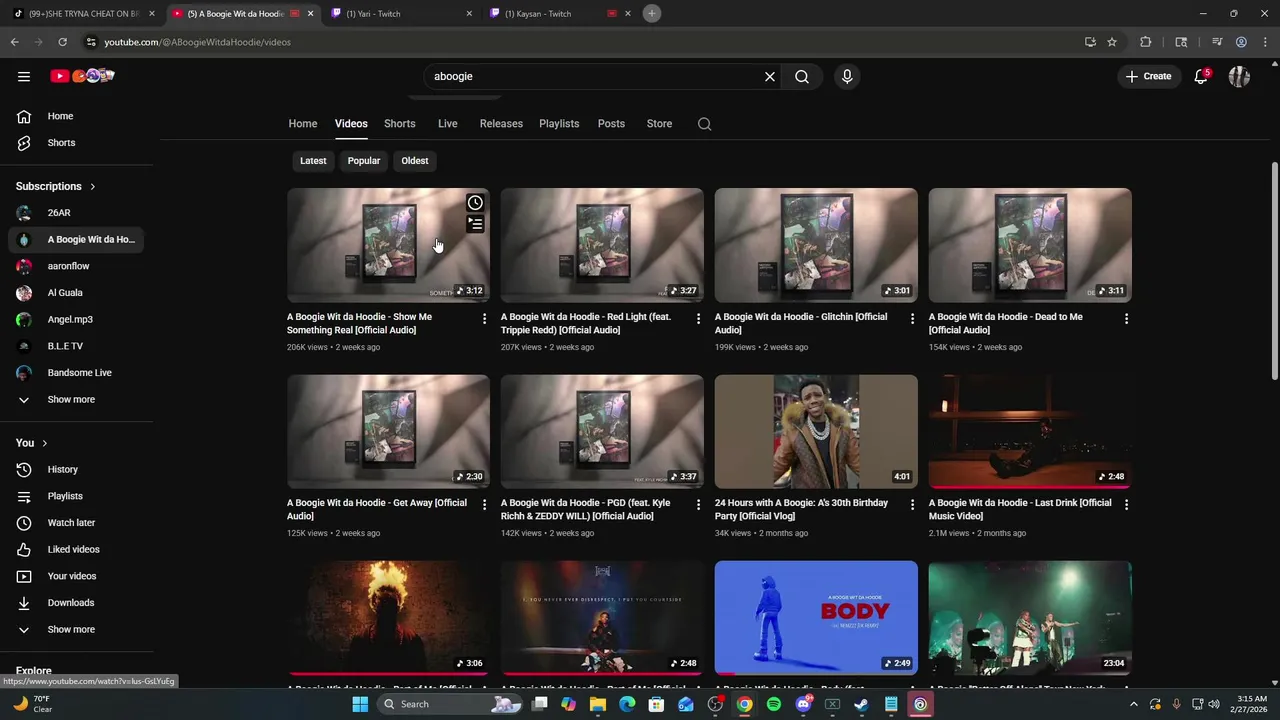Open Discord from the taskbar

coord(803,704)
